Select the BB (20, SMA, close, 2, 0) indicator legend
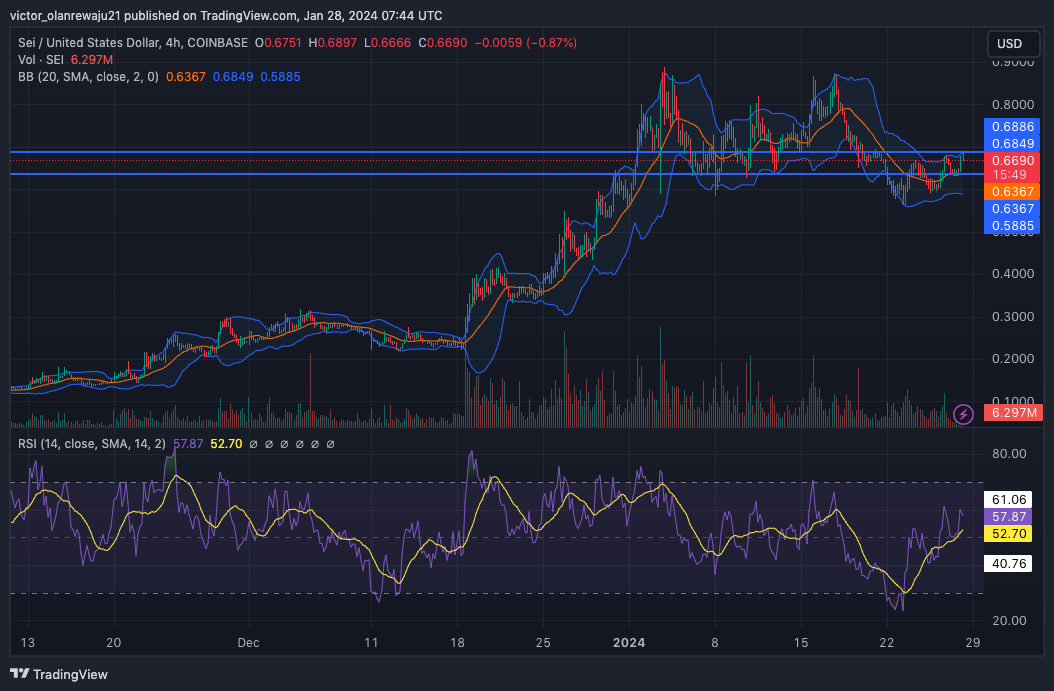1054x691 pixels. [x=89, y=77]
